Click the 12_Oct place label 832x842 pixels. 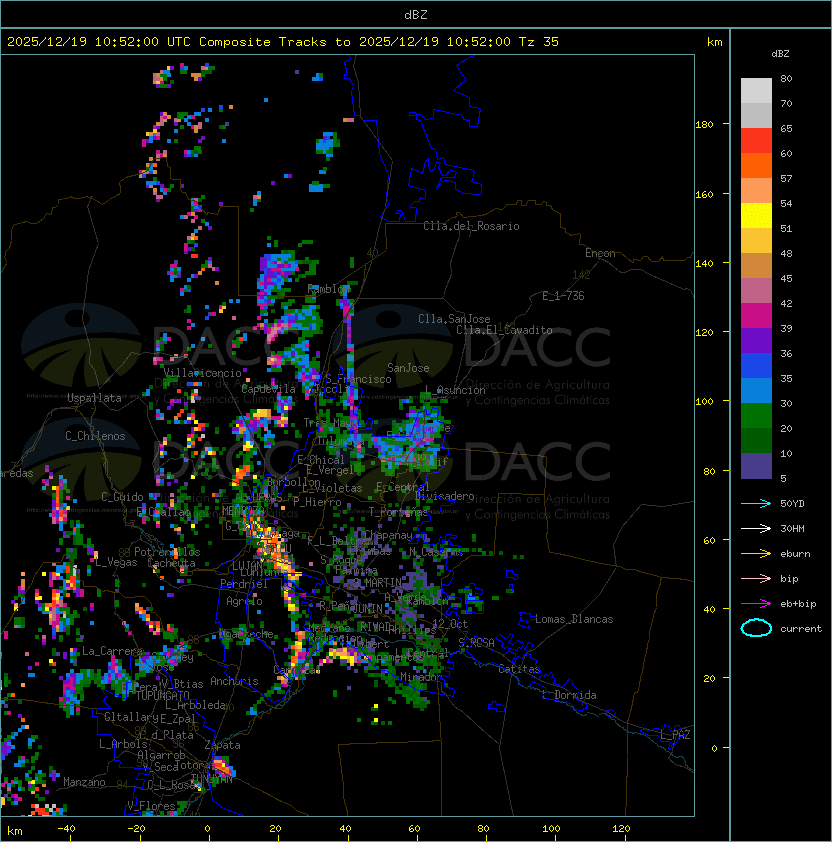coord(450,624)
